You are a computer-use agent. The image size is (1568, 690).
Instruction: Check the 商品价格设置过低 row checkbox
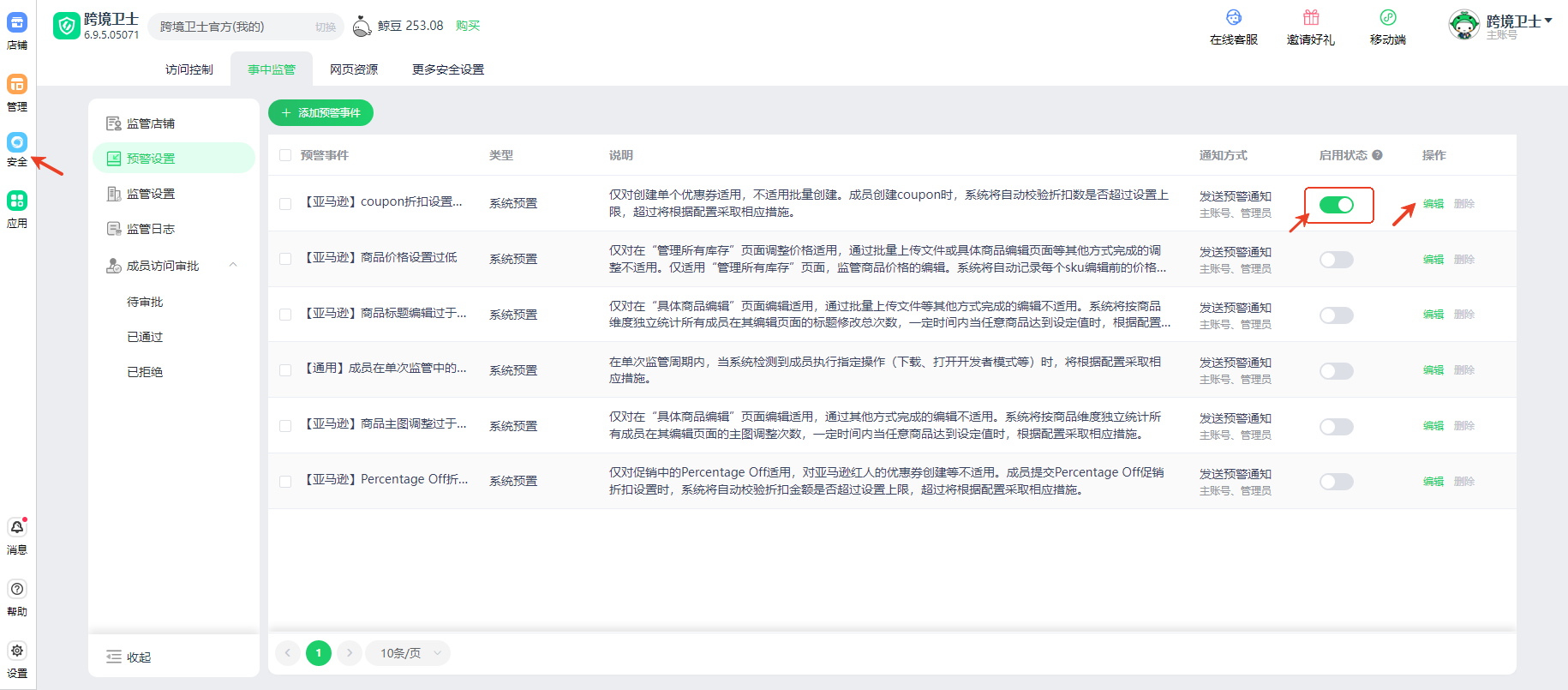[x=285, y=259]
